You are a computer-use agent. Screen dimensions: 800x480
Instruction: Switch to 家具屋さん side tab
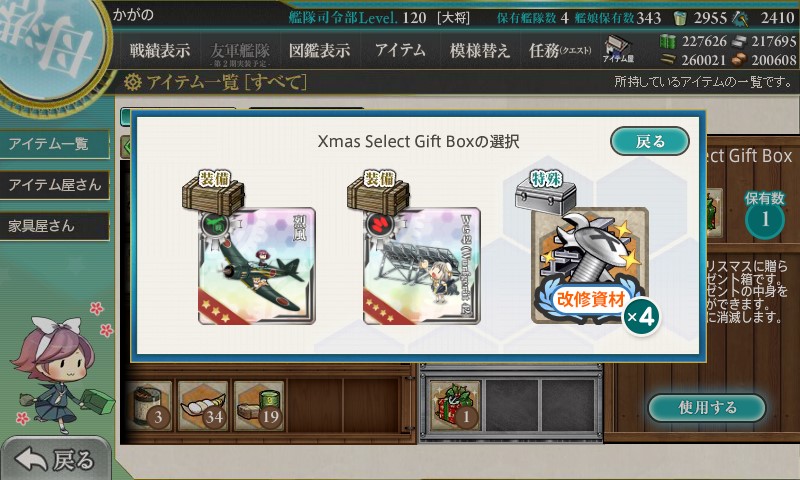point(54,226)
